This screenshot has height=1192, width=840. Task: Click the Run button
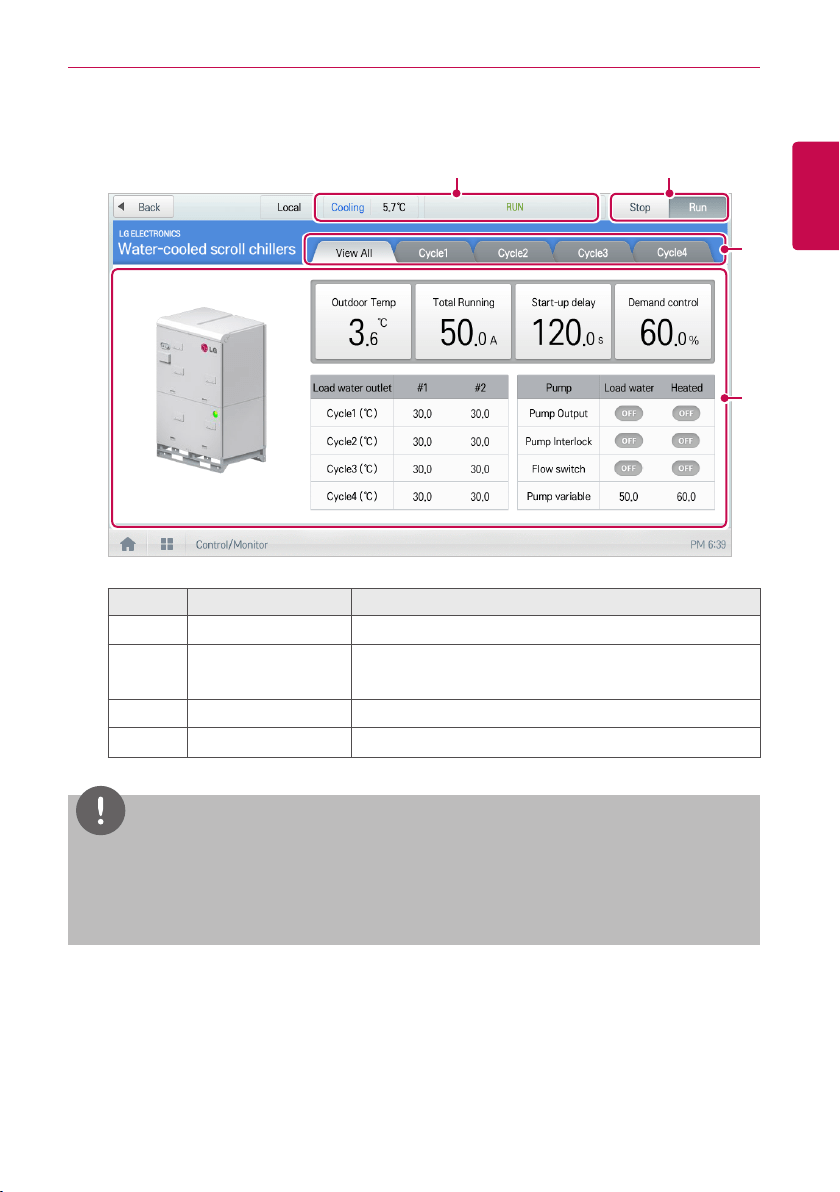[x=698, y=207]
